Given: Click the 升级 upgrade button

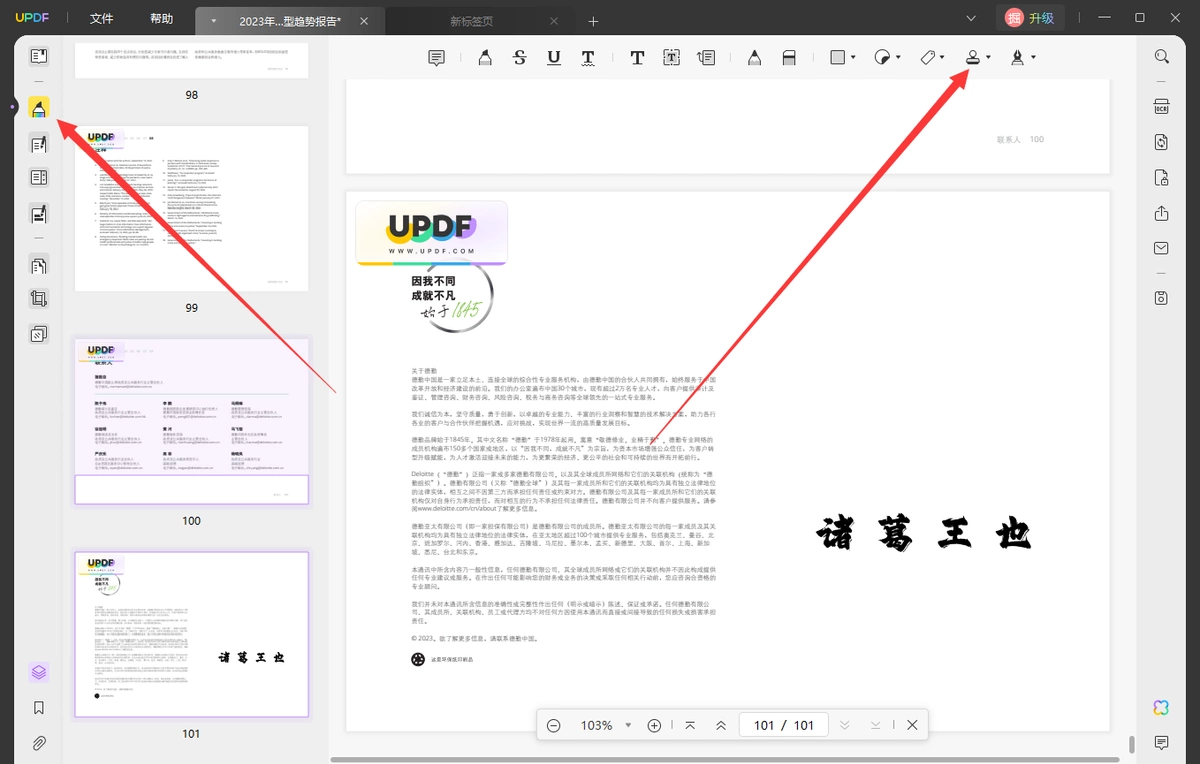Looking at the screenshot, I should (1029, 18).
